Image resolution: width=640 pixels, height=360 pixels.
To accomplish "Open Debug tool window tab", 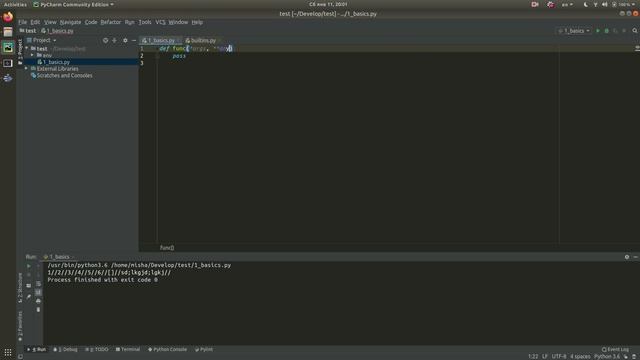I will point(65,349).
